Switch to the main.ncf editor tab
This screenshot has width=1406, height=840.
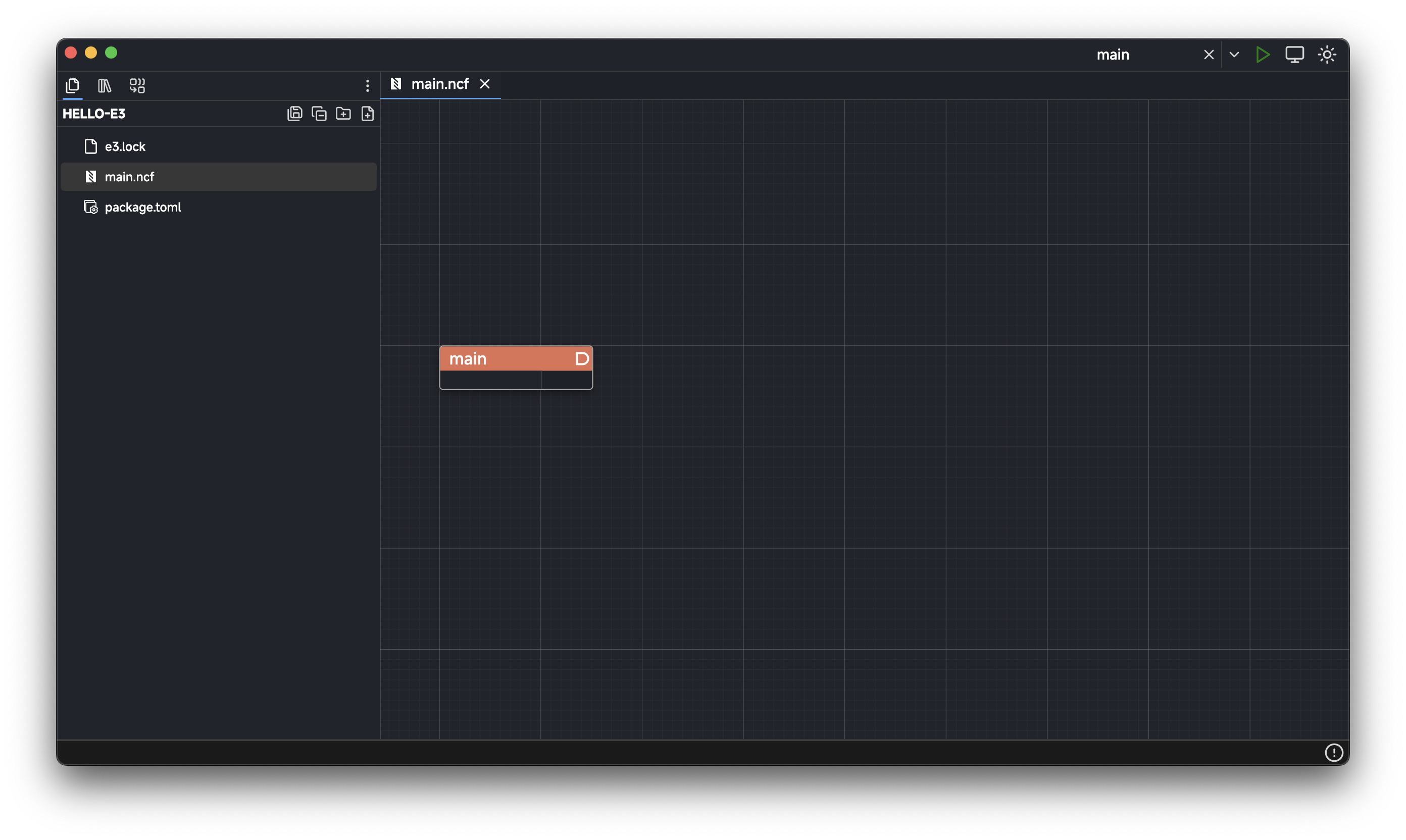[x=439, y=84]
